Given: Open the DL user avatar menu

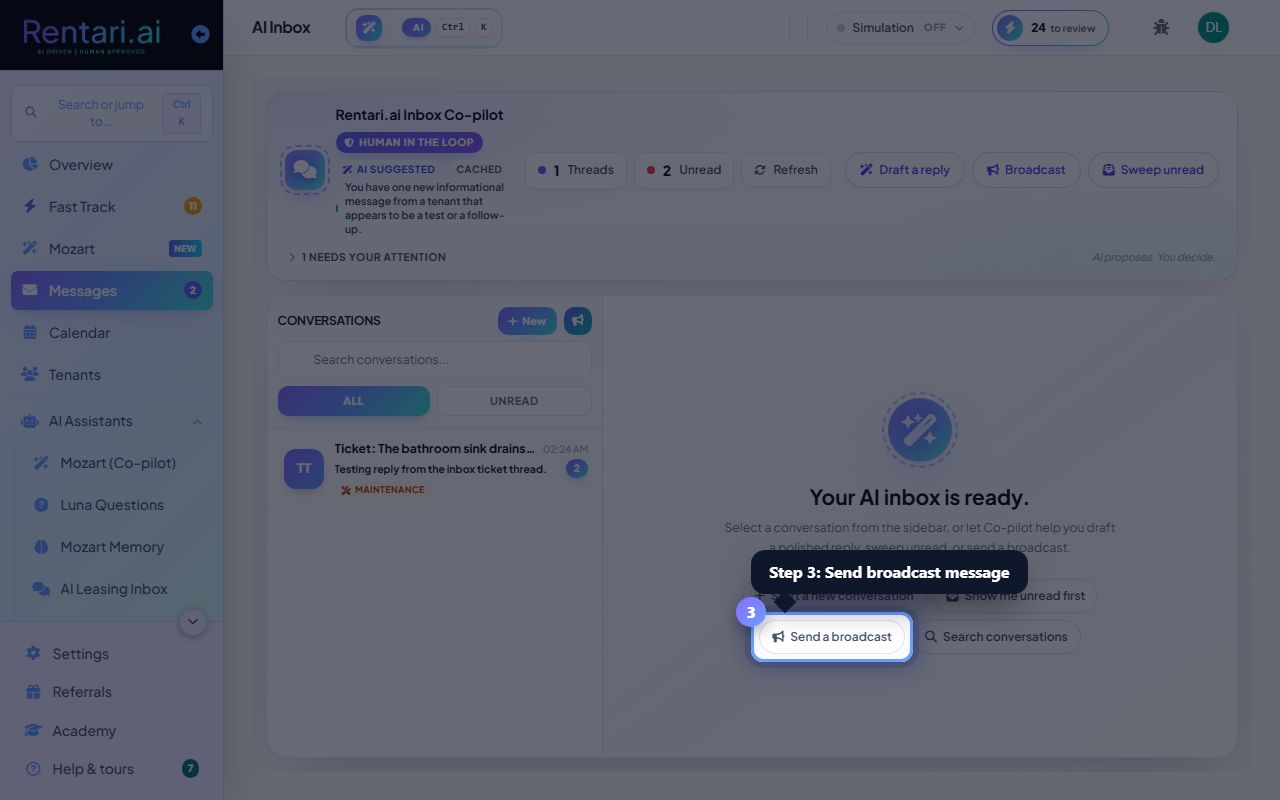Looking at the screenshot, I should pos(1213,28).
